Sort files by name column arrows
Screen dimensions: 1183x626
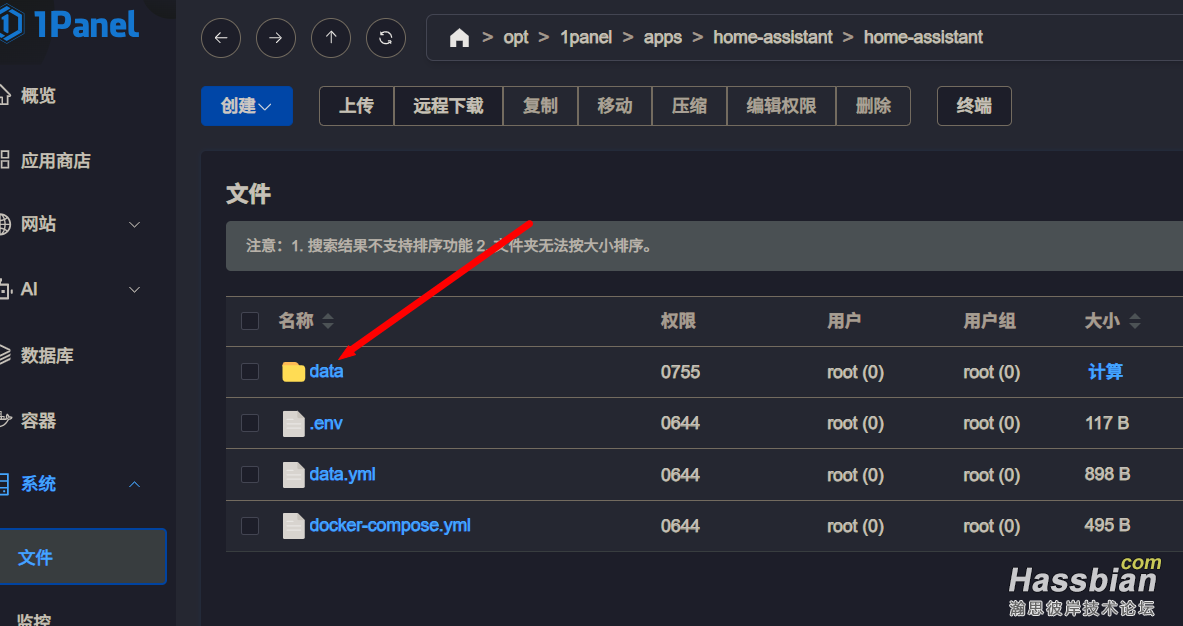tap(327, 321)
